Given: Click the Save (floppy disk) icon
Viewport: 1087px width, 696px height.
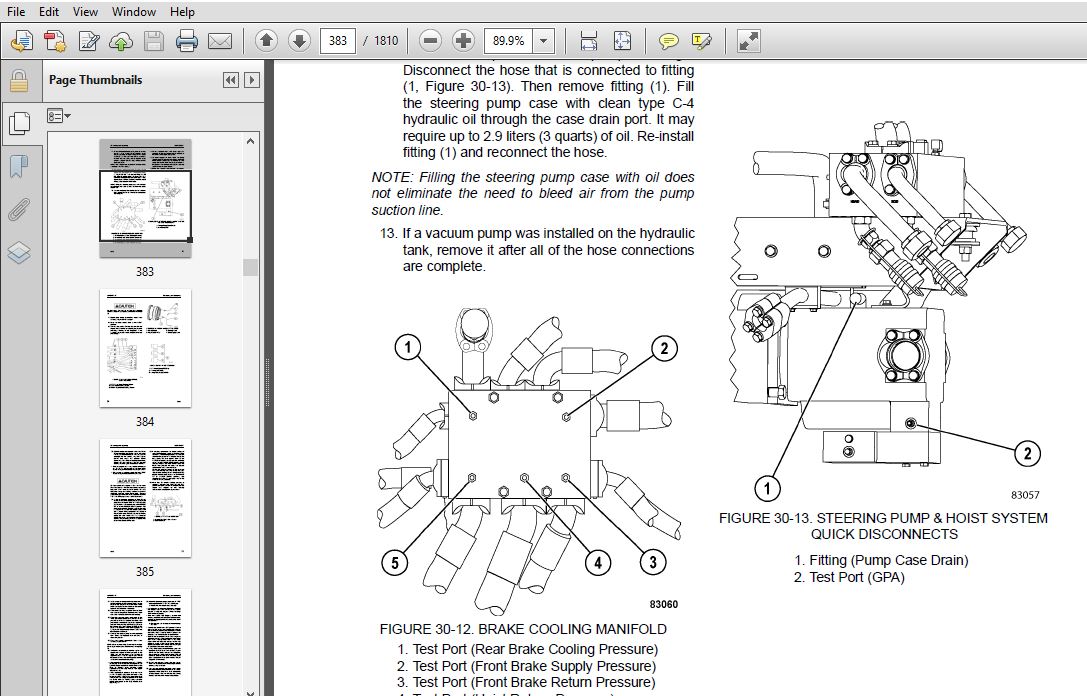Looking at the screenshot, I should point(154,41).
